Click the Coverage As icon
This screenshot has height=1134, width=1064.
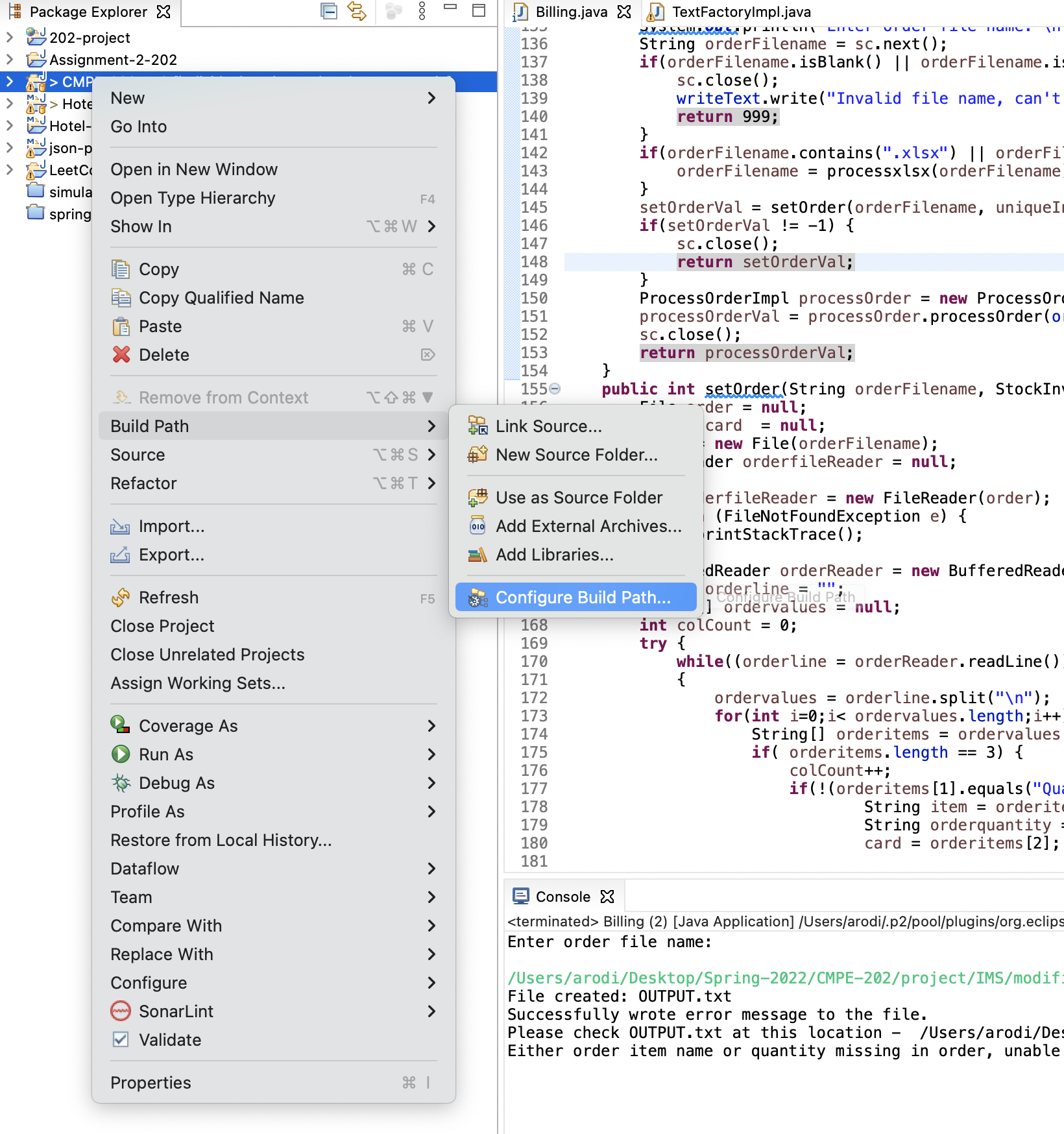coord(121,725)
